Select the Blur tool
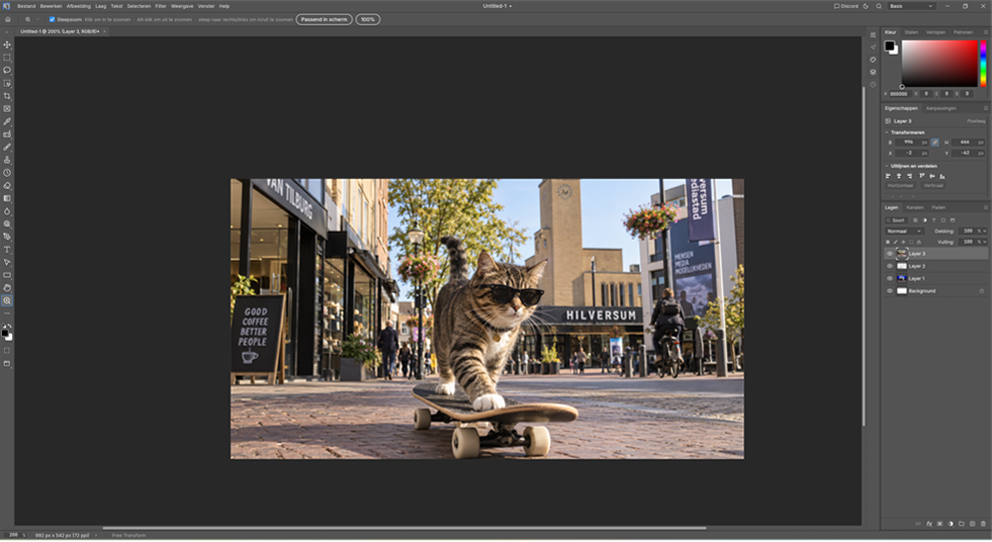The width and height of the screenshot is (992, 542). pyautogui.click(x=7, y=211)
